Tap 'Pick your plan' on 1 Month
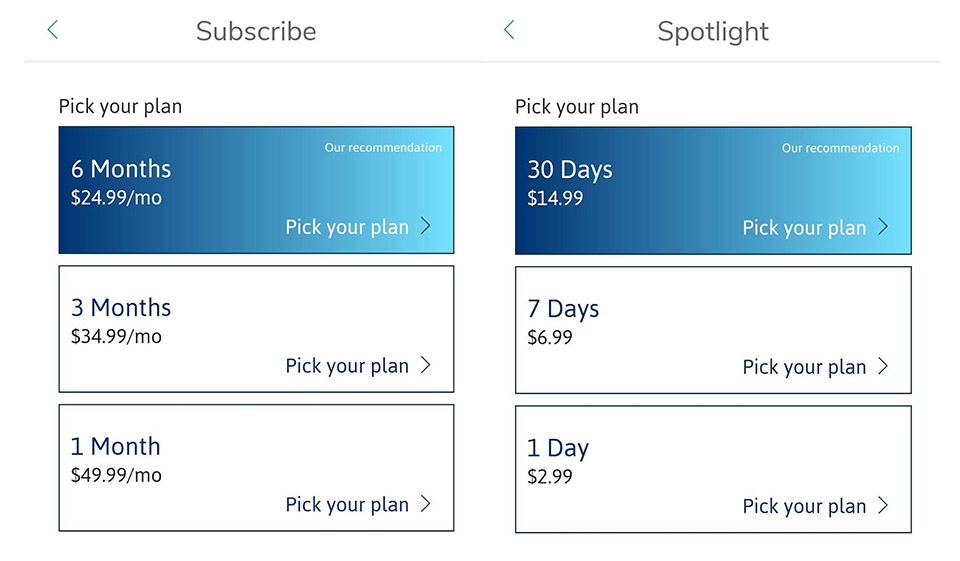The width and height of the screenshot is (960, 561). pos(347,504)
